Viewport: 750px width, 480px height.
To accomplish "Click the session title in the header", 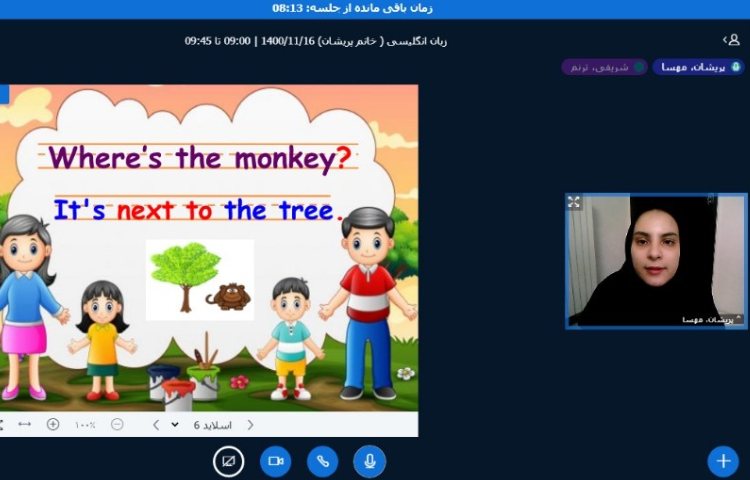I will pos(316,41).
